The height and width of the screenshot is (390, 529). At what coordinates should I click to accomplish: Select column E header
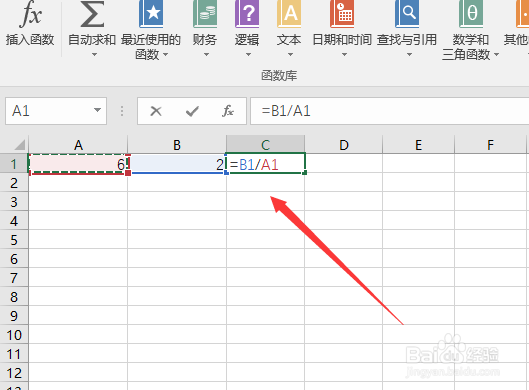point(418,145)
